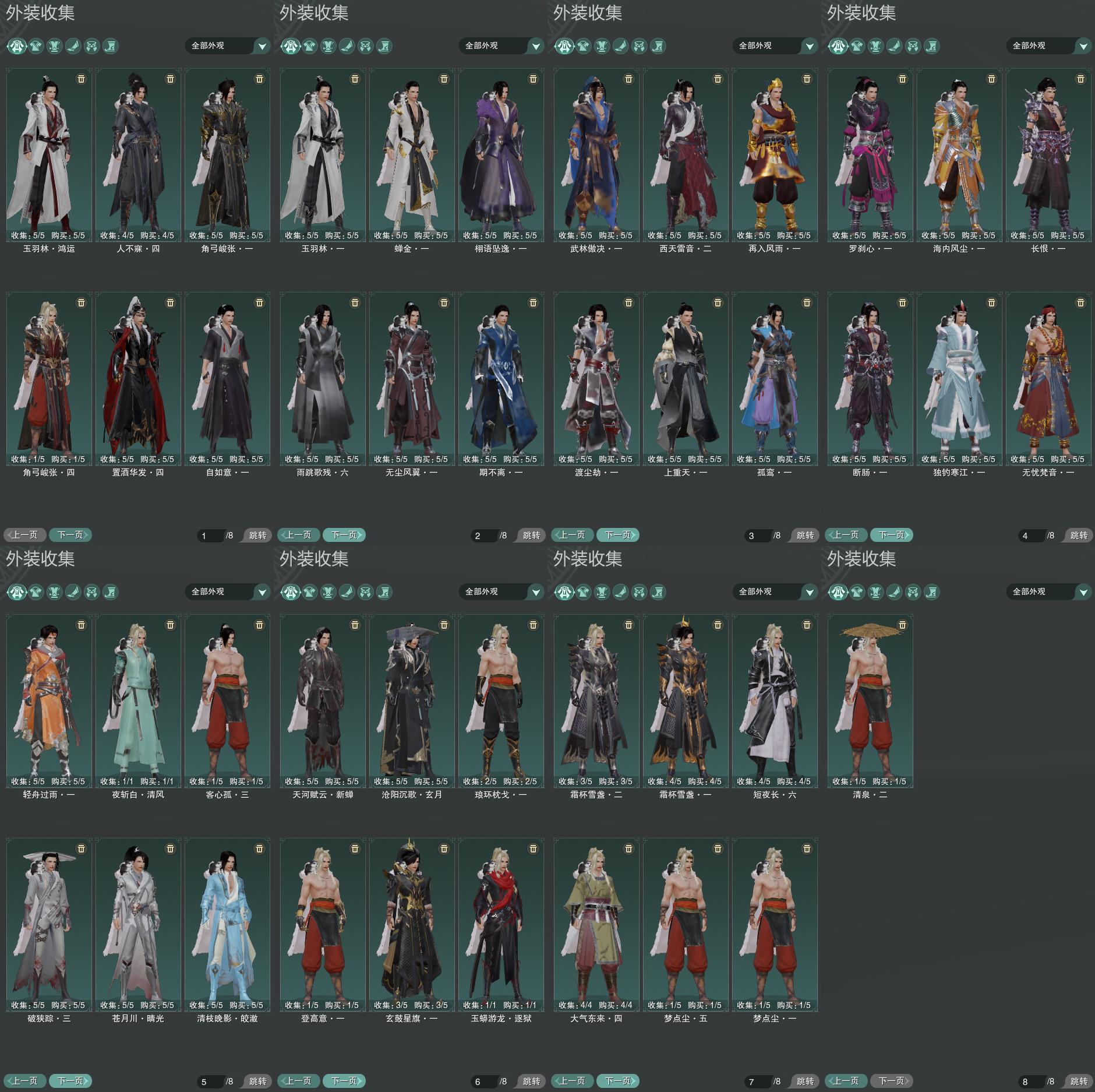Select the 独钓寒江·一 outfit thumbnail
Viewport: 1095px width, 1092px height.
pos(959,379)
